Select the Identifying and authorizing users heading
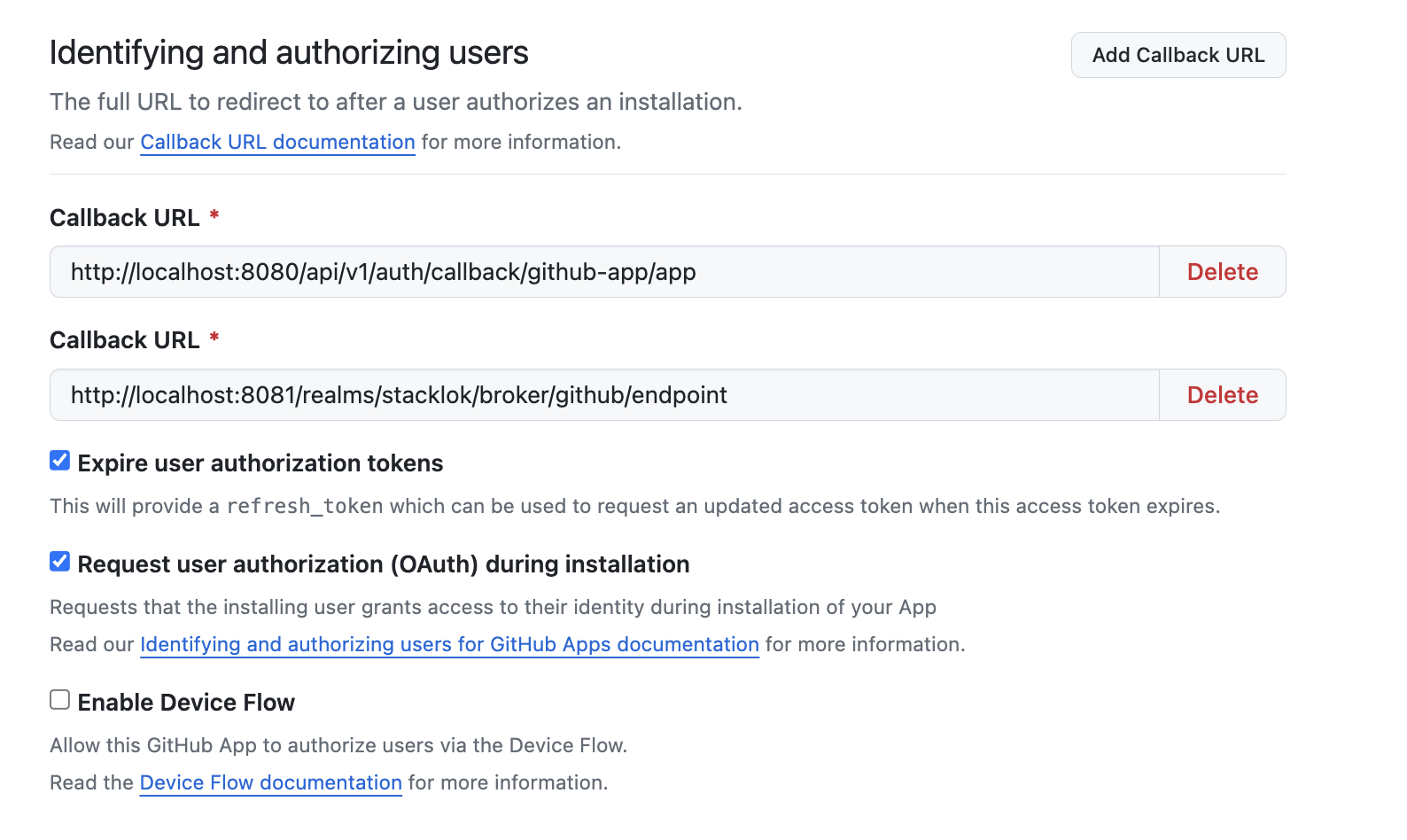This screenshot has width=1407, height=840. click(x=289, y=52)
